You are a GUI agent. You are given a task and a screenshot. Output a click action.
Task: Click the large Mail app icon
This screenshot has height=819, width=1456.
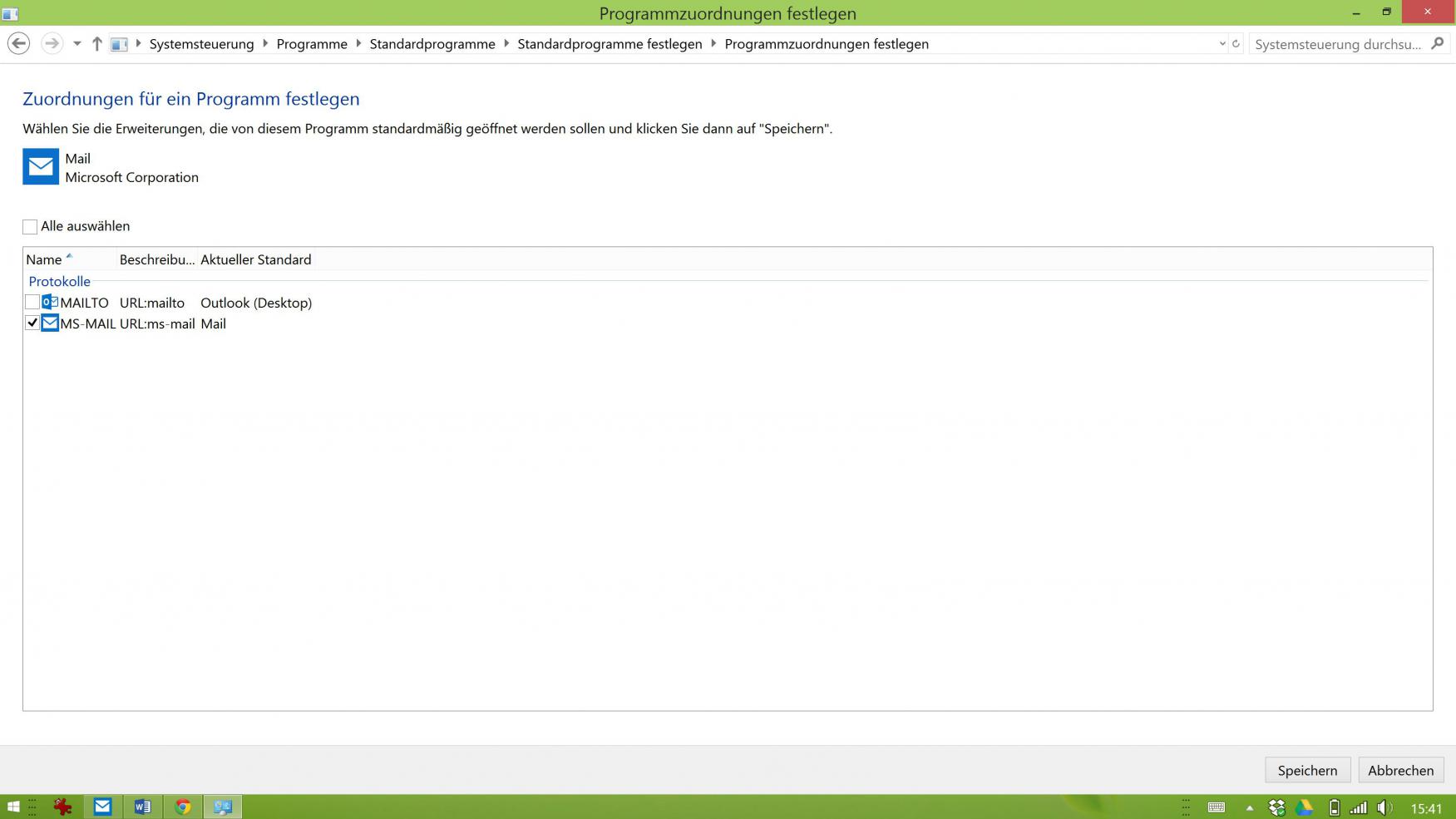(x=41, y=167)
